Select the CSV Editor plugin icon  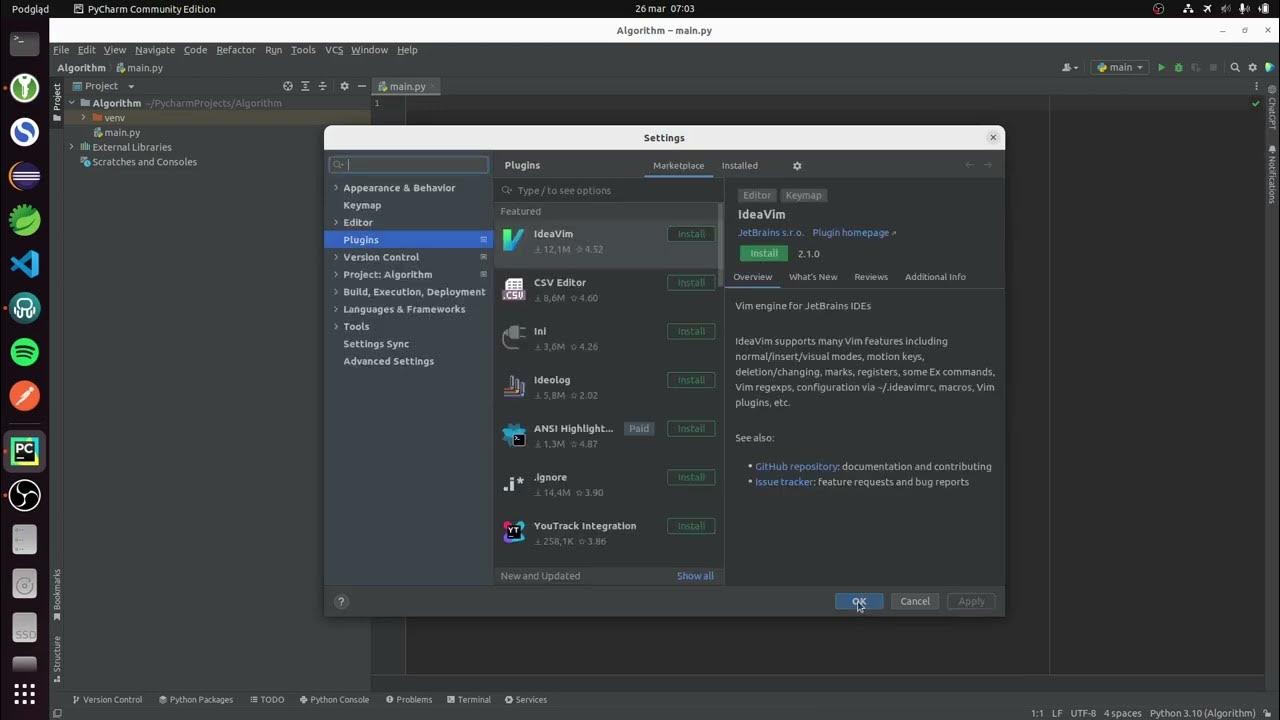(513, 289)
